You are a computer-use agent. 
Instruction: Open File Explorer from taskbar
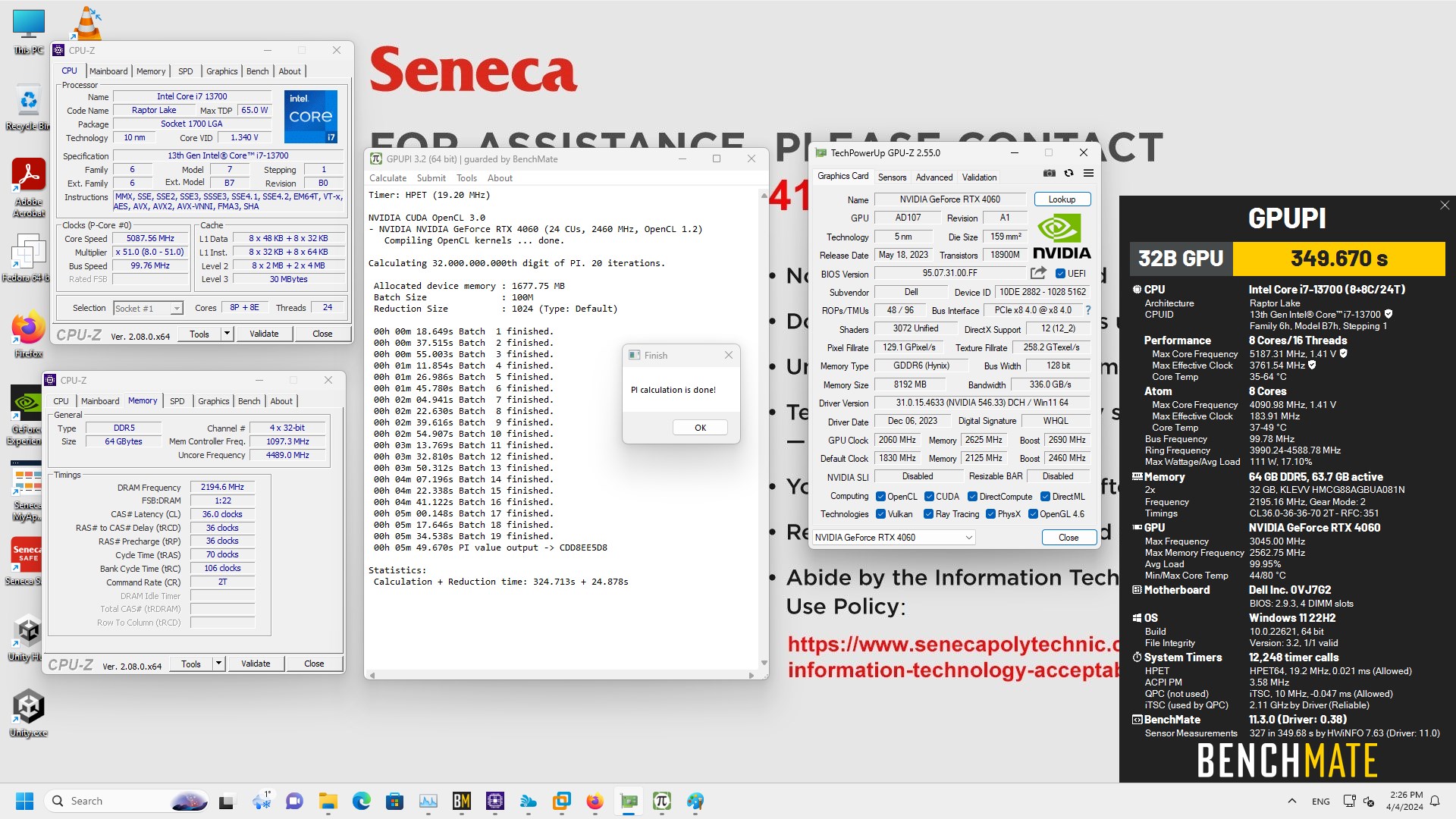pos(328,801)
